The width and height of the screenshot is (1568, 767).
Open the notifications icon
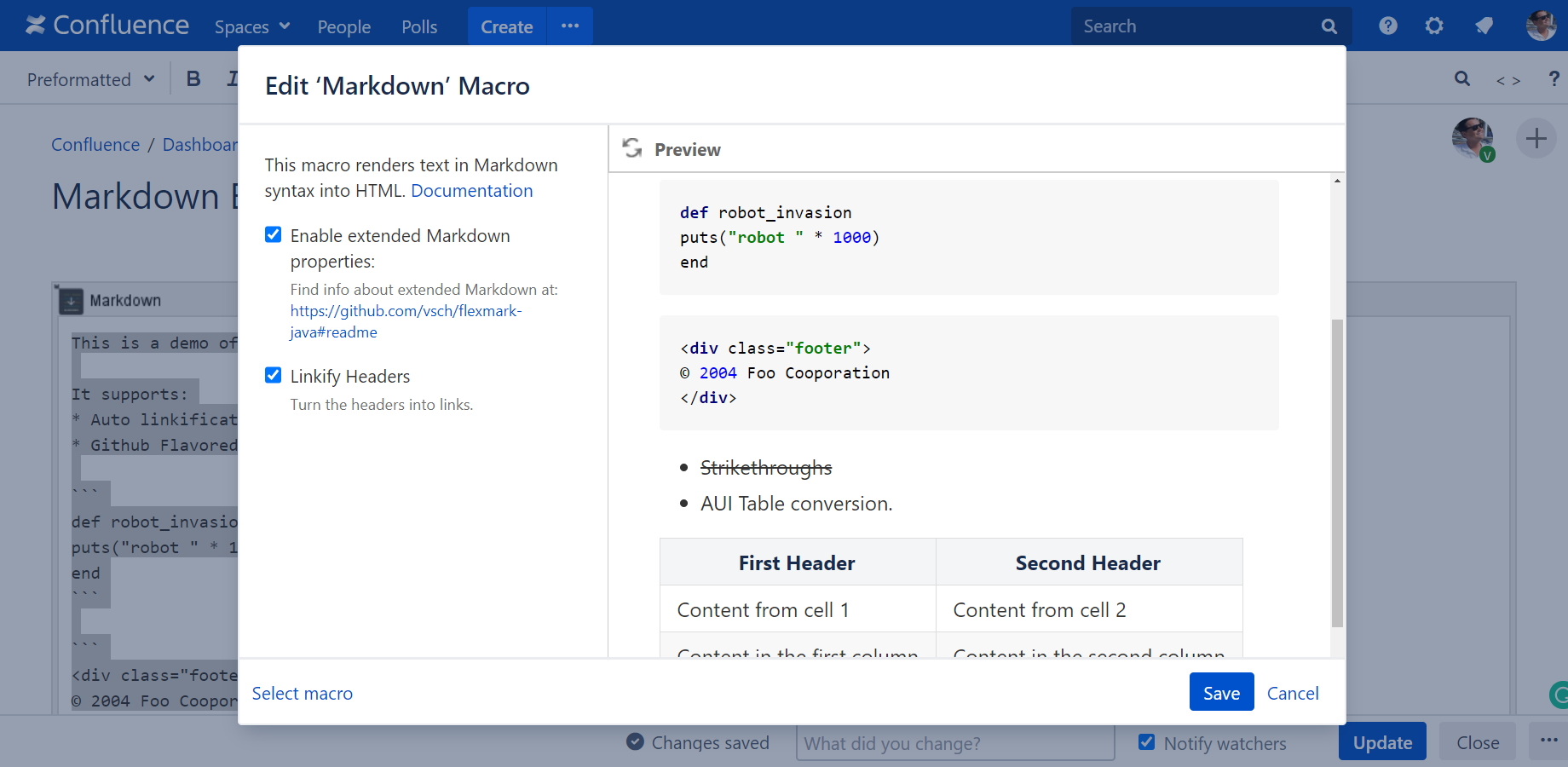coord(1484,26)
